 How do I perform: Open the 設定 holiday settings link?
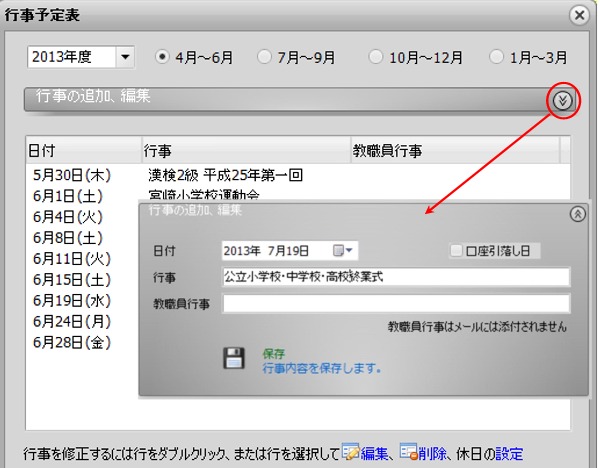[509, 453]
